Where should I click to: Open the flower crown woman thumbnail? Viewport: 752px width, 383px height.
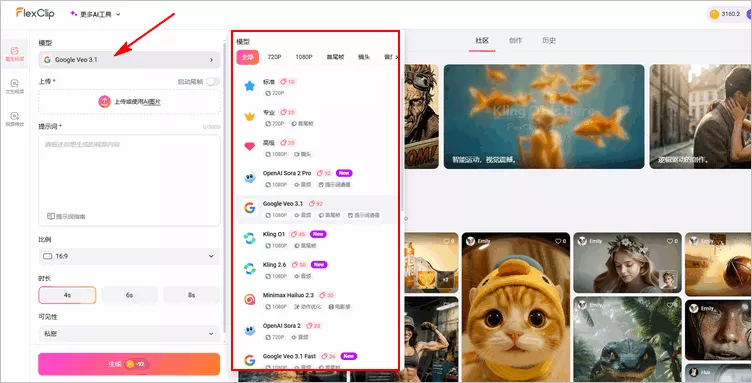627,263
